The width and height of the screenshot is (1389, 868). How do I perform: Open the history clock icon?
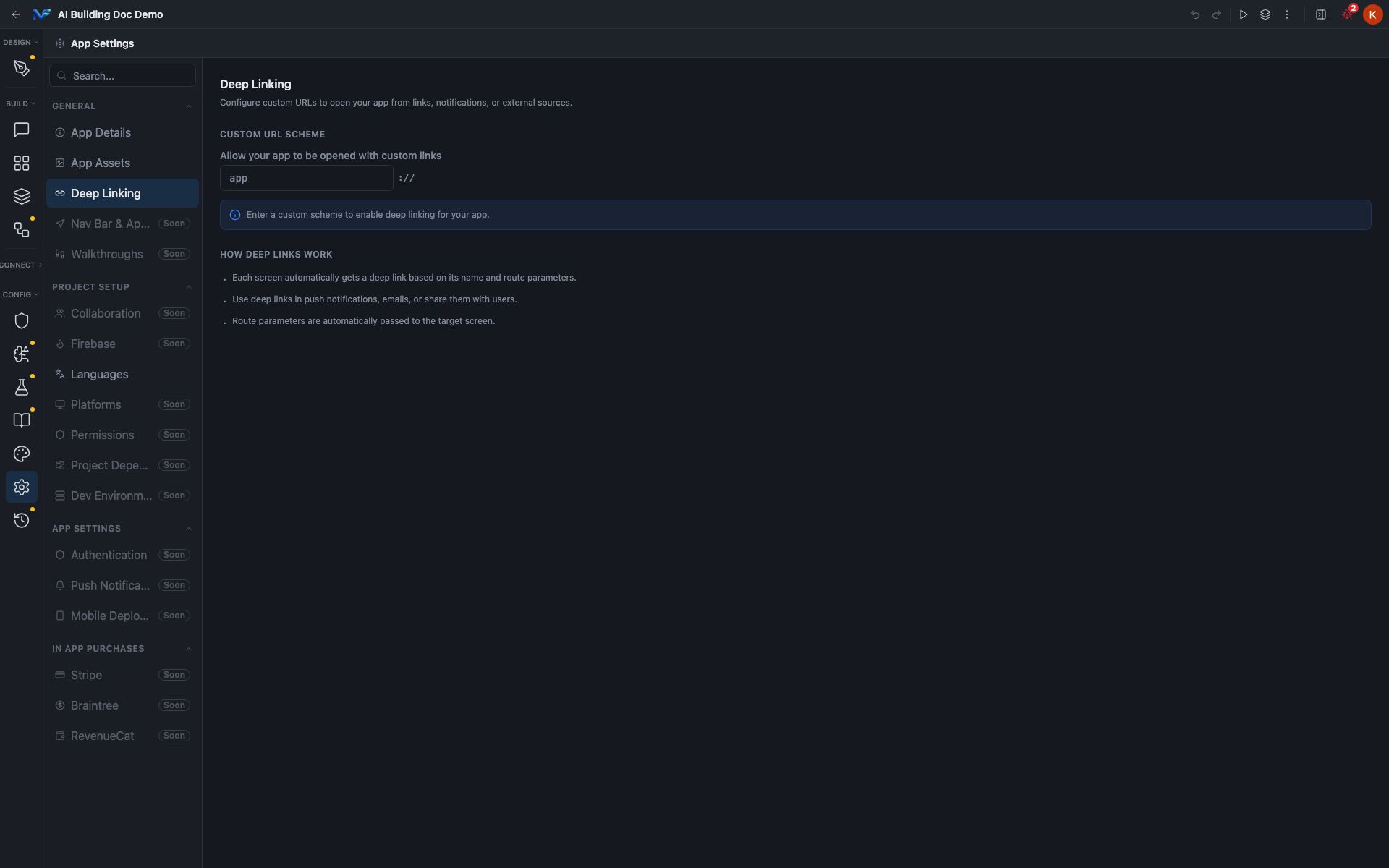click(22, 521)
